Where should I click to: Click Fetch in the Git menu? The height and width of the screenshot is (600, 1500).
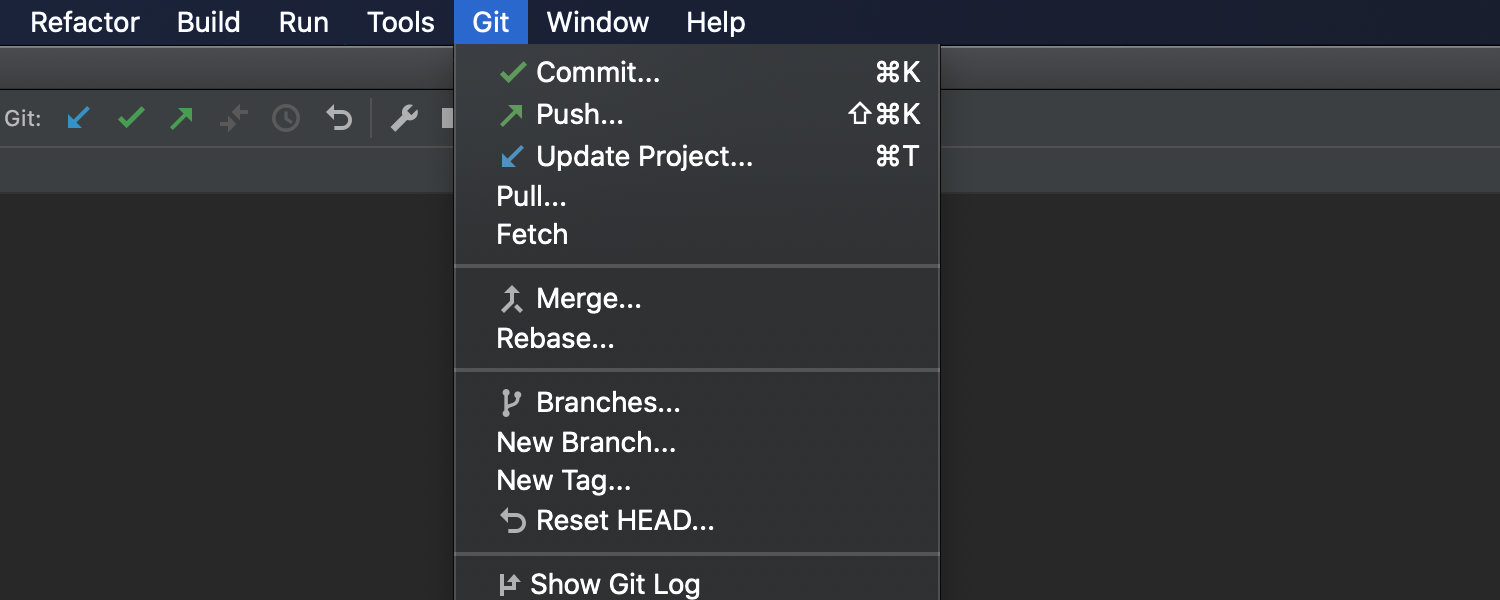532,235
